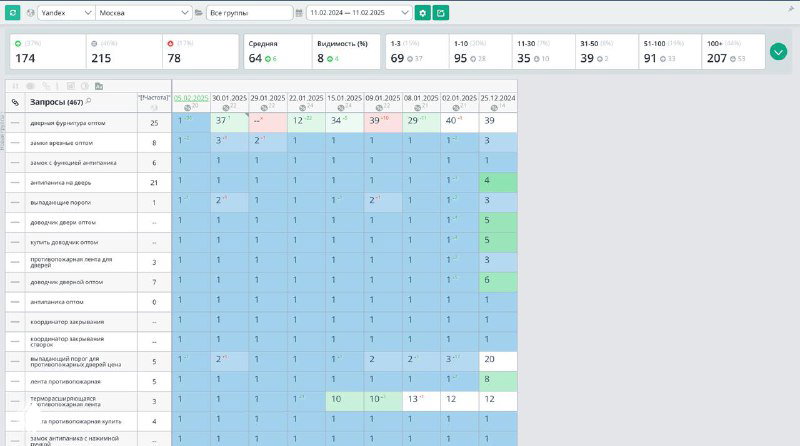This screenshot has height=446, width=800.
Task: Click the link icon in table header
Action: [x=15, y=103]
